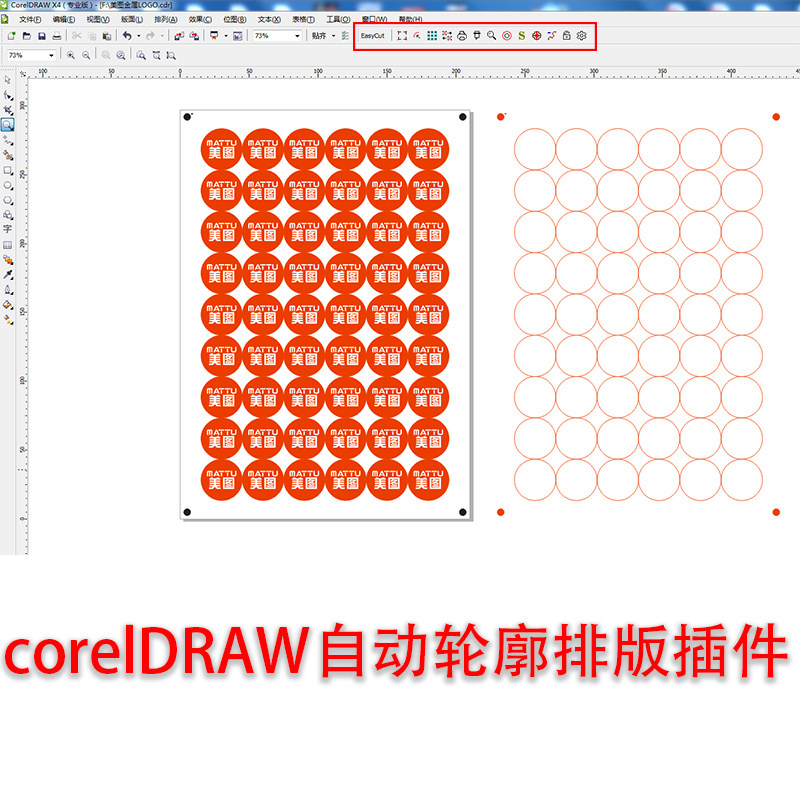
Task: Click the Welcome screen icon
Action: [237, 36]
